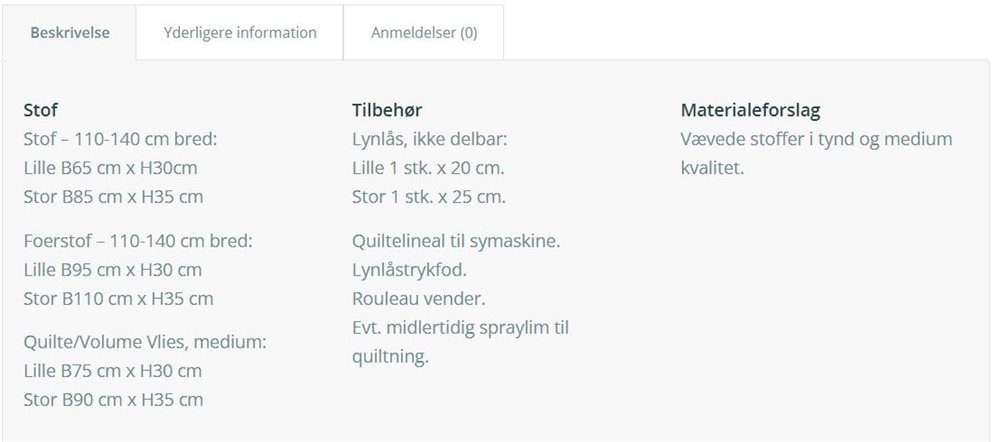The image size is (1000, 442).
Task: Click the 'Rouleau vender.' text
Action: [419, 298]
